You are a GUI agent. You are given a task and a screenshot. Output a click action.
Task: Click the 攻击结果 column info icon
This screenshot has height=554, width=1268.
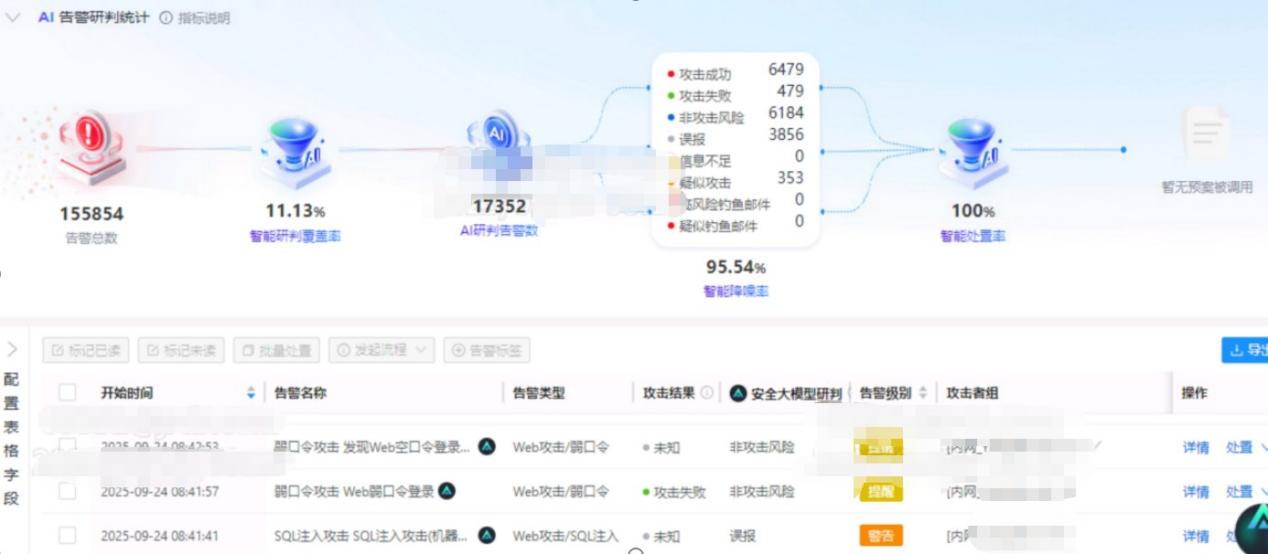tap(707, 393)
